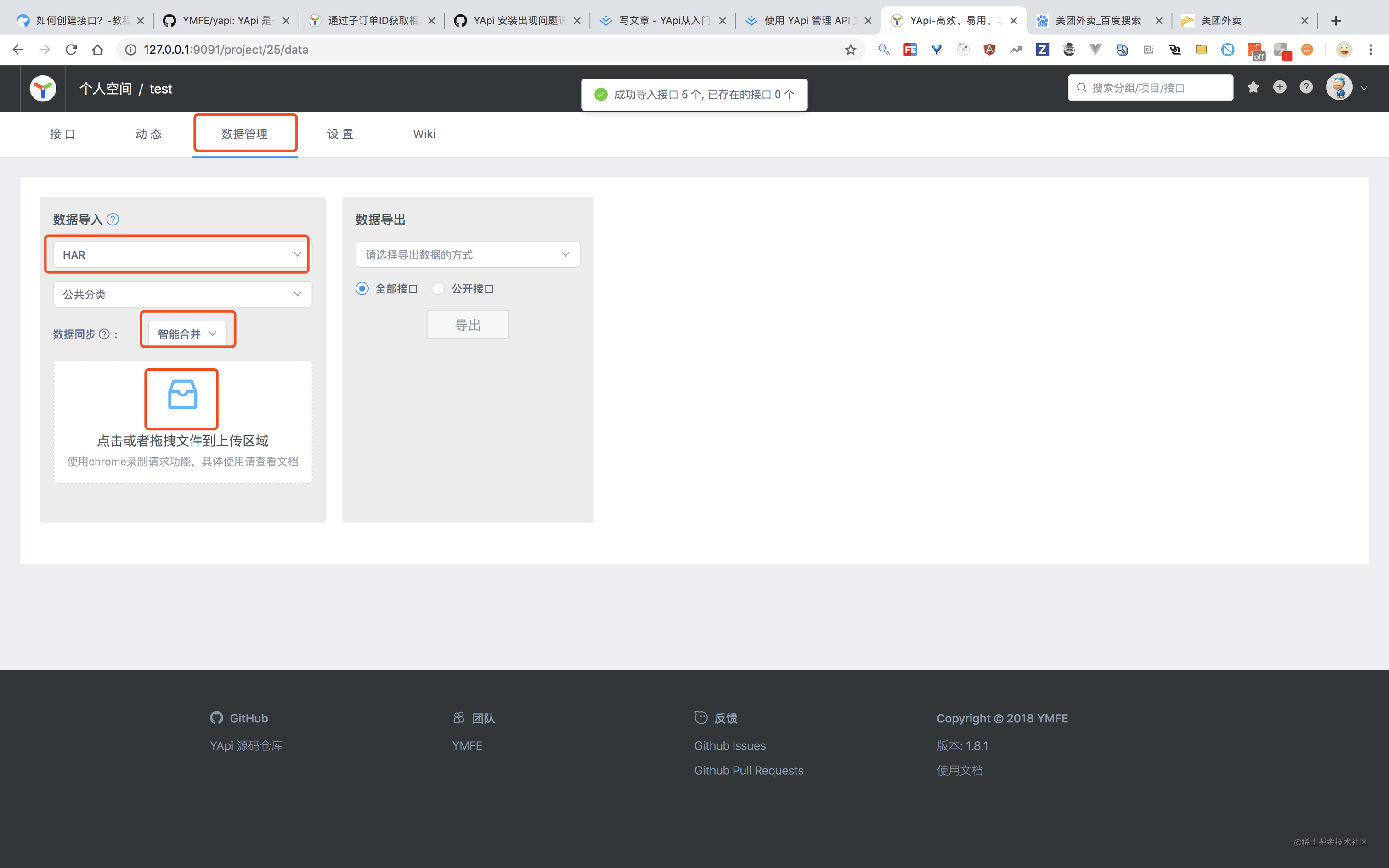Viewport: 1389px width, 868px height.
Task: Switch to the 美团外卖_百度搜索 browser tab
Action: [1099, 21]
